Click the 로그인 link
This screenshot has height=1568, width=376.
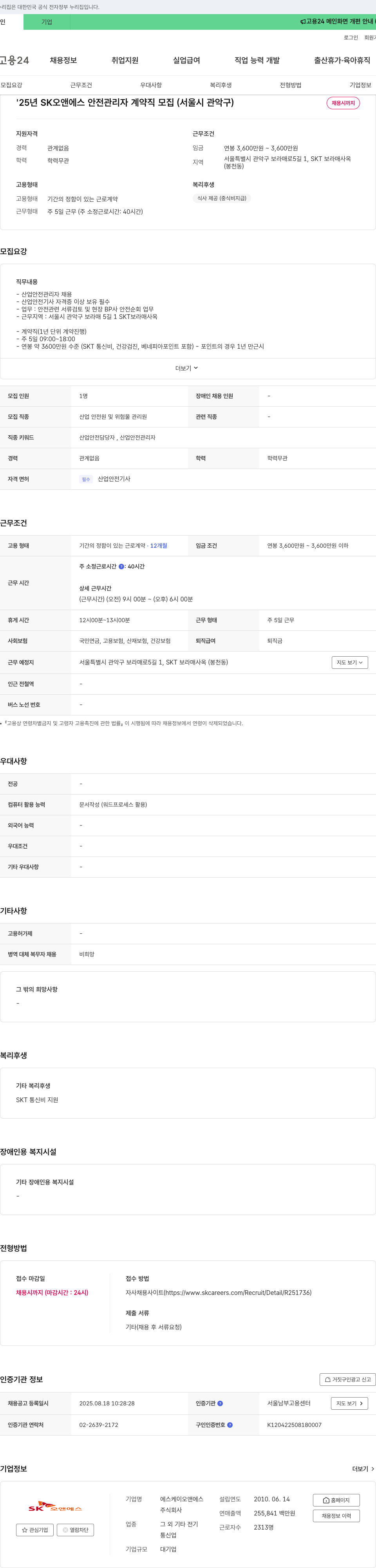pyautogui.click(x=351, y=38)
